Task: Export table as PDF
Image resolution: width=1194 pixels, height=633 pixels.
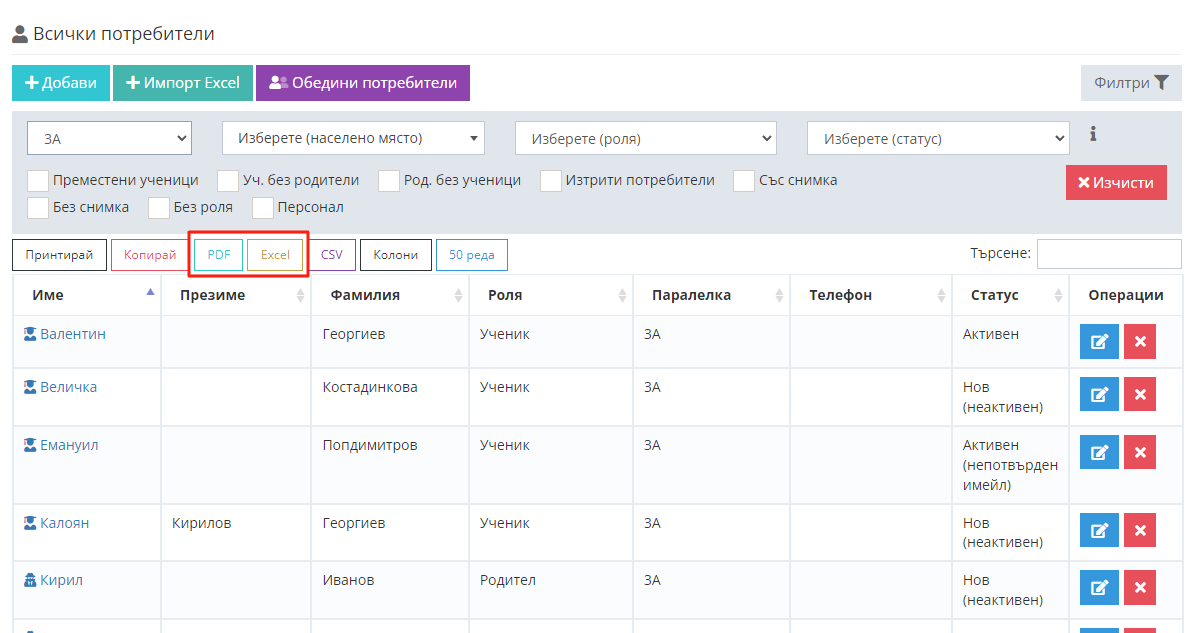Action: point(219,255)
